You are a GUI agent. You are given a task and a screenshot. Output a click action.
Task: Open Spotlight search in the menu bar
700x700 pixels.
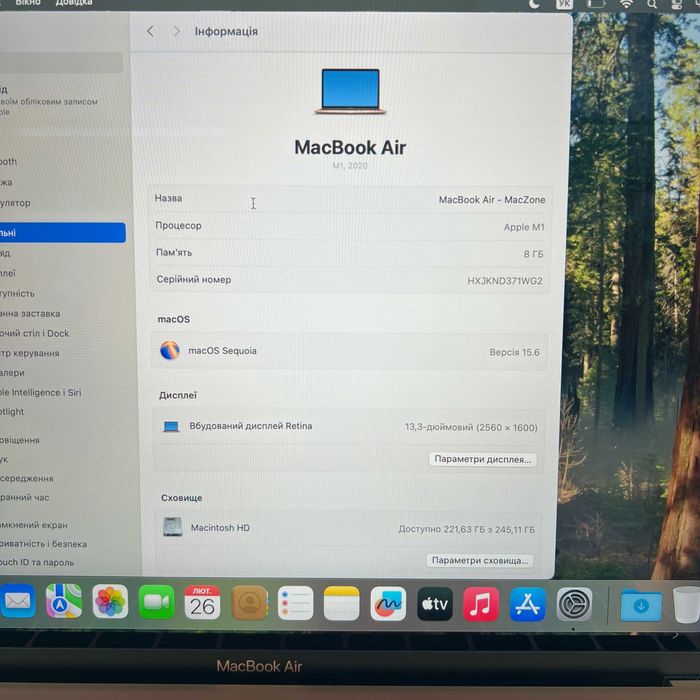pos(652,4)
